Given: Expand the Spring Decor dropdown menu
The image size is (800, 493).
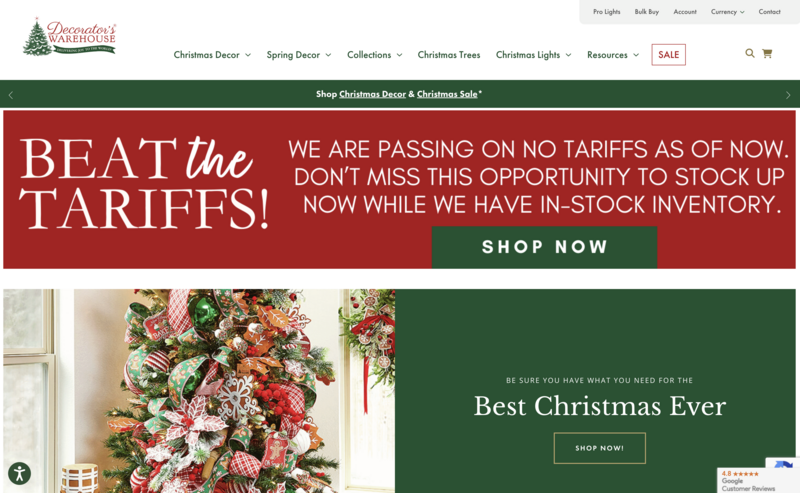Looking at the screenshot, I should [x=298, y=55].
